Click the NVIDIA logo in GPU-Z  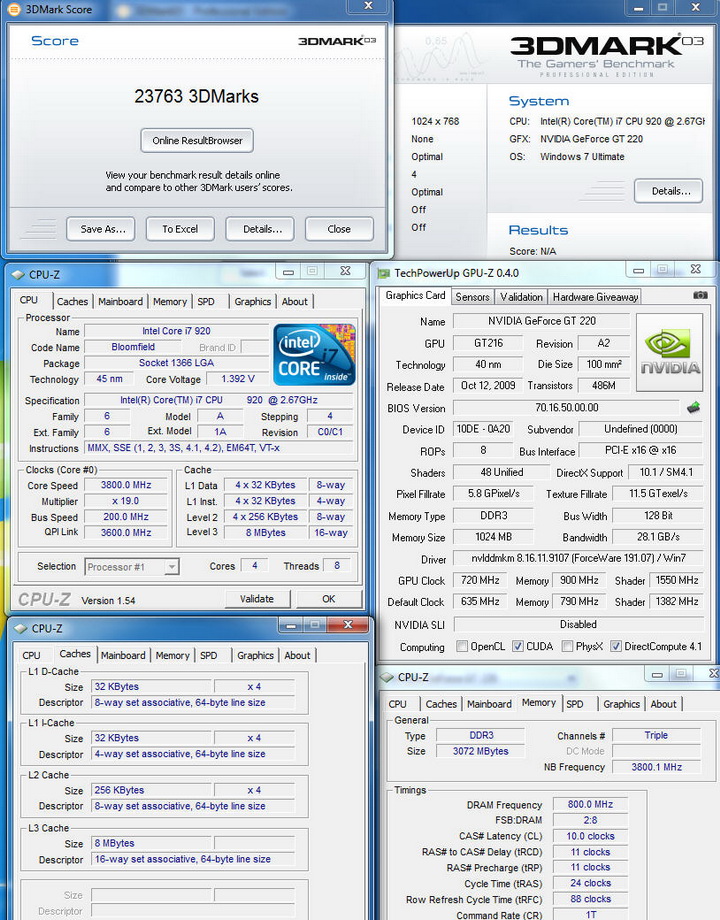(670, 352)
